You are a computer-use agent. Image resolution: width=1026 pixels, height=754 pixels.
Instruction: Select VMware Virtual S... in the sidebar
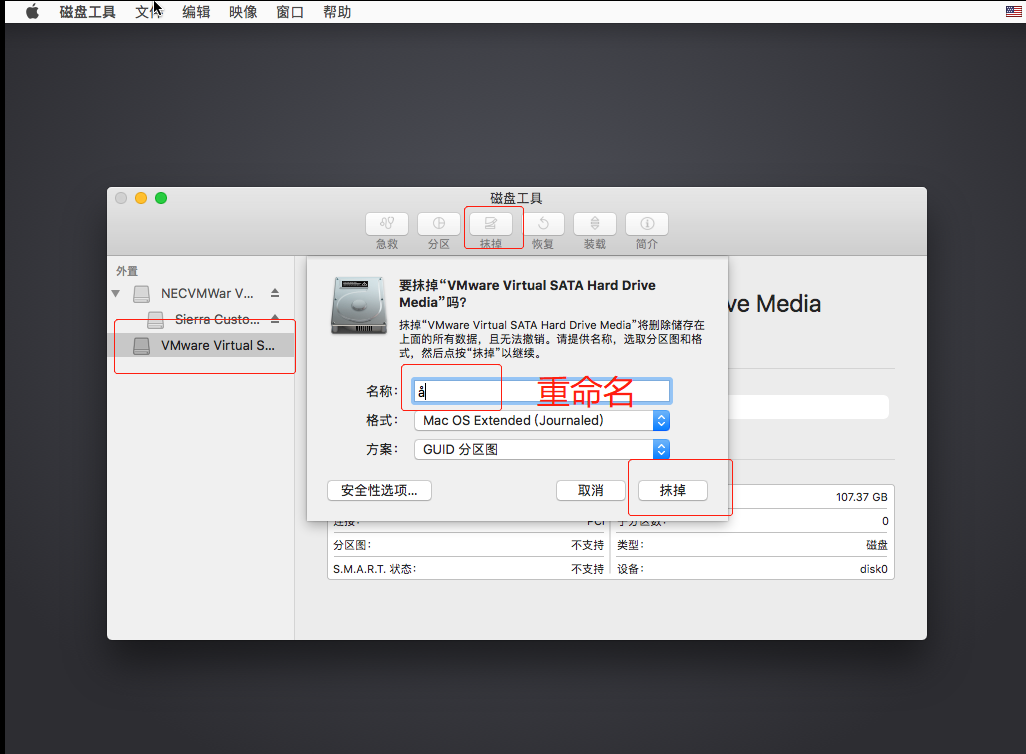tap(201, 346)
